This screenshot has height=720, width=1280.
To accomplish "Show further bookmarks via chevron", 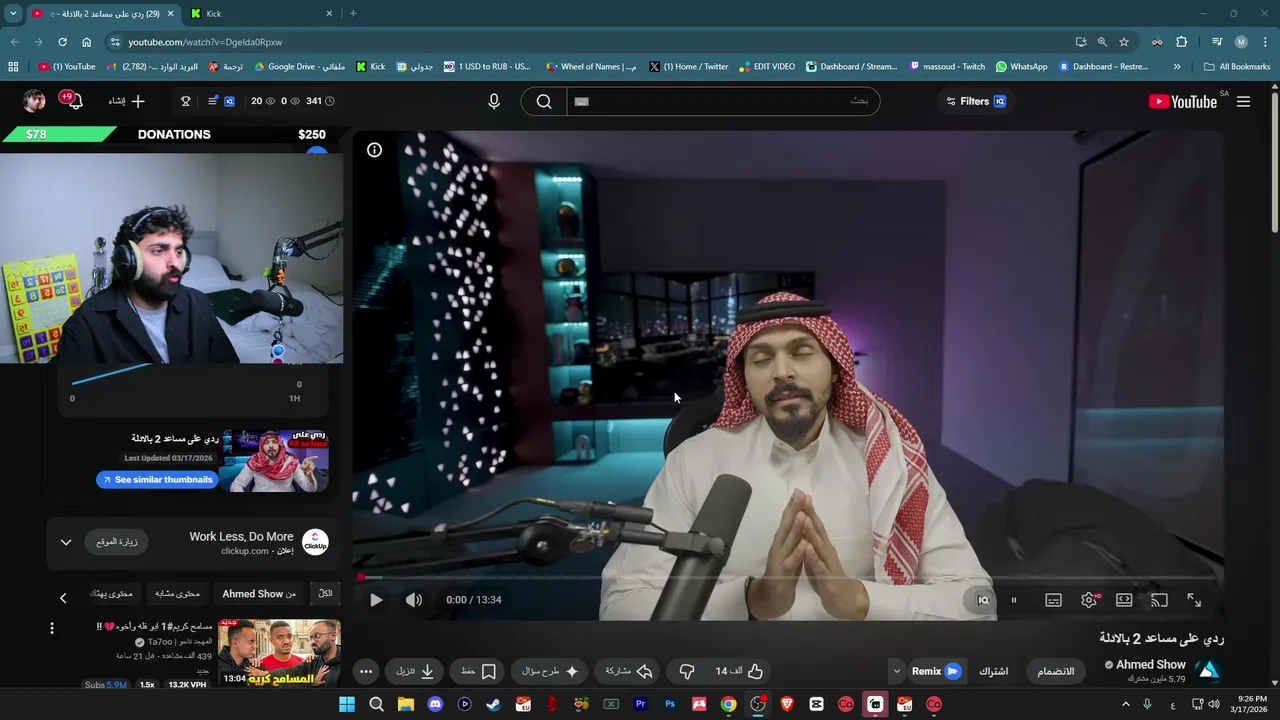I will coord(1177,67).
